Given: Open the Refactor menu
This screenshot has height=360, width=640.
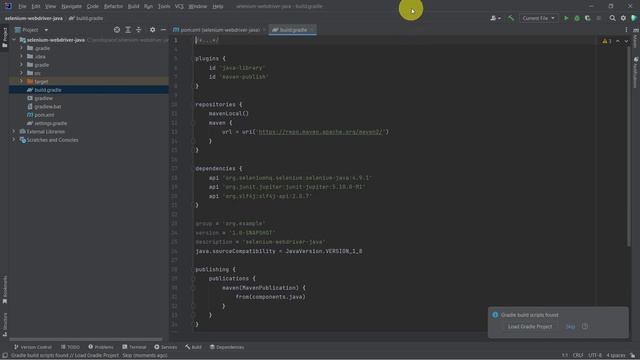Looking at the screenshot, I should (x=113, y=7).
